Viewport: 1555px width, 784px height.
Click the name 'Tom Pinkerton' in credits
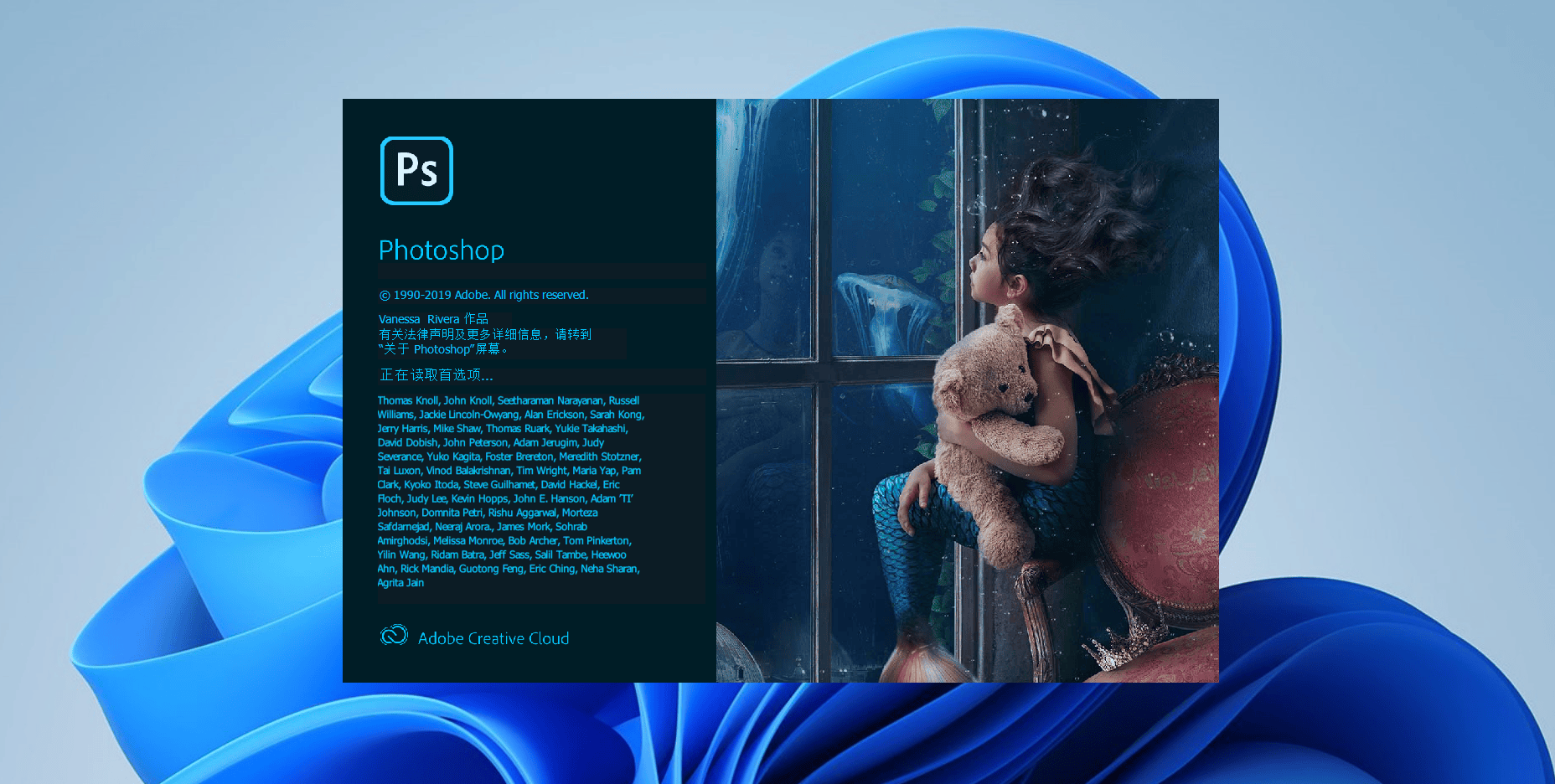tap(596, 541)
